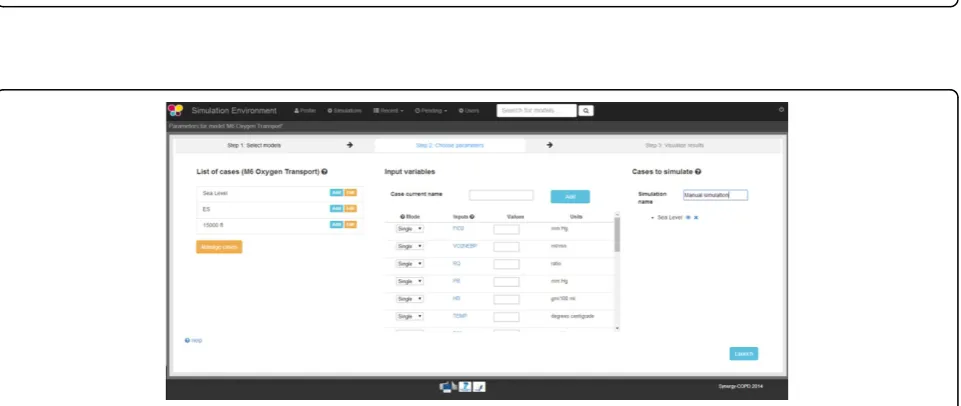This screenshot has height=406, width=961.
Task: Click the blue Z logo in the footer
Action: point(465,387)
